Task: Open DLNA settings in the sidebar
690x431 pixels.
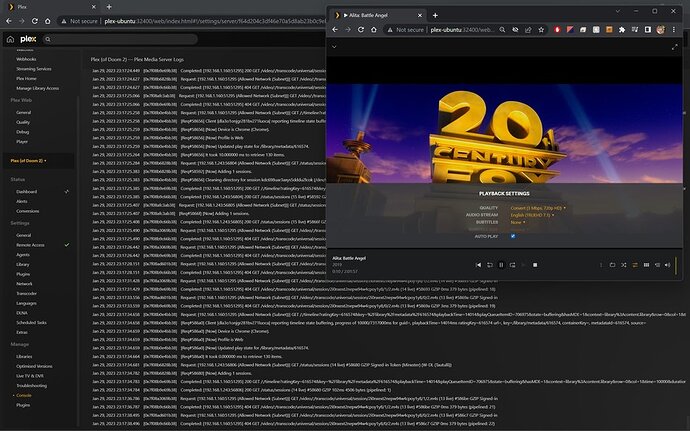Action: (x=22, y=313)
